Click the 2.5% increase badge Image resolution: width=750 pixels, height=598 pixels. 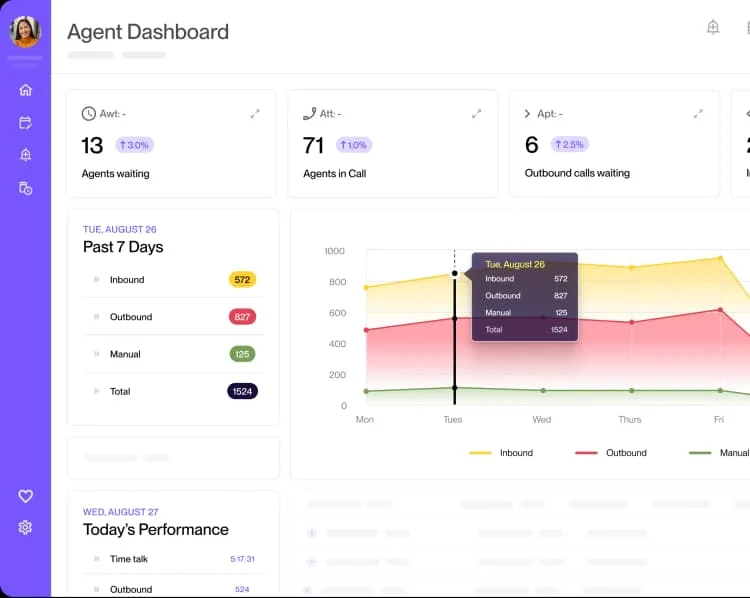(570, 144)
